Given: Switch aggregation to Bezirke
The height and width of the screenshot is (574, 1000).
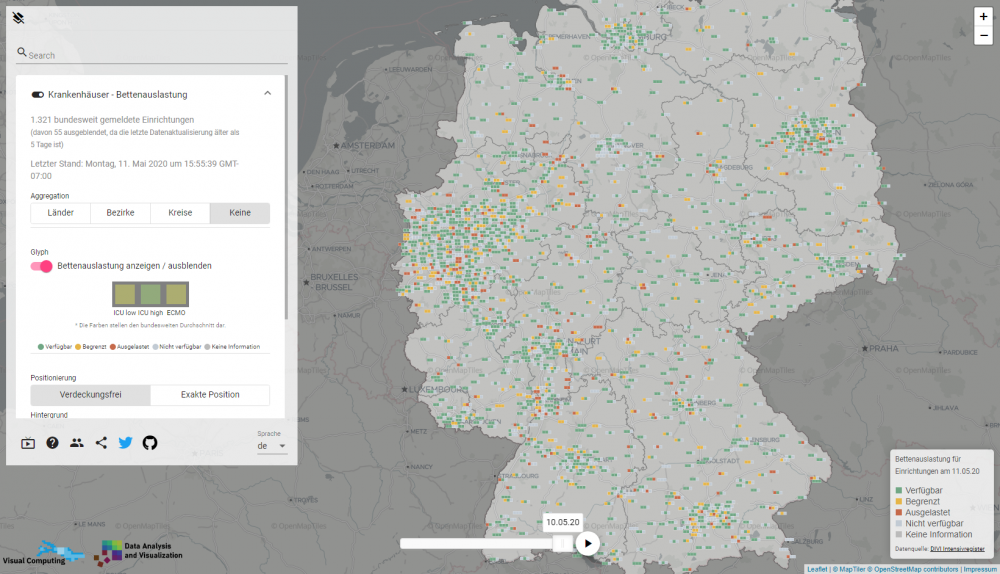Looking at the screenshot, I should coord(120,213).
